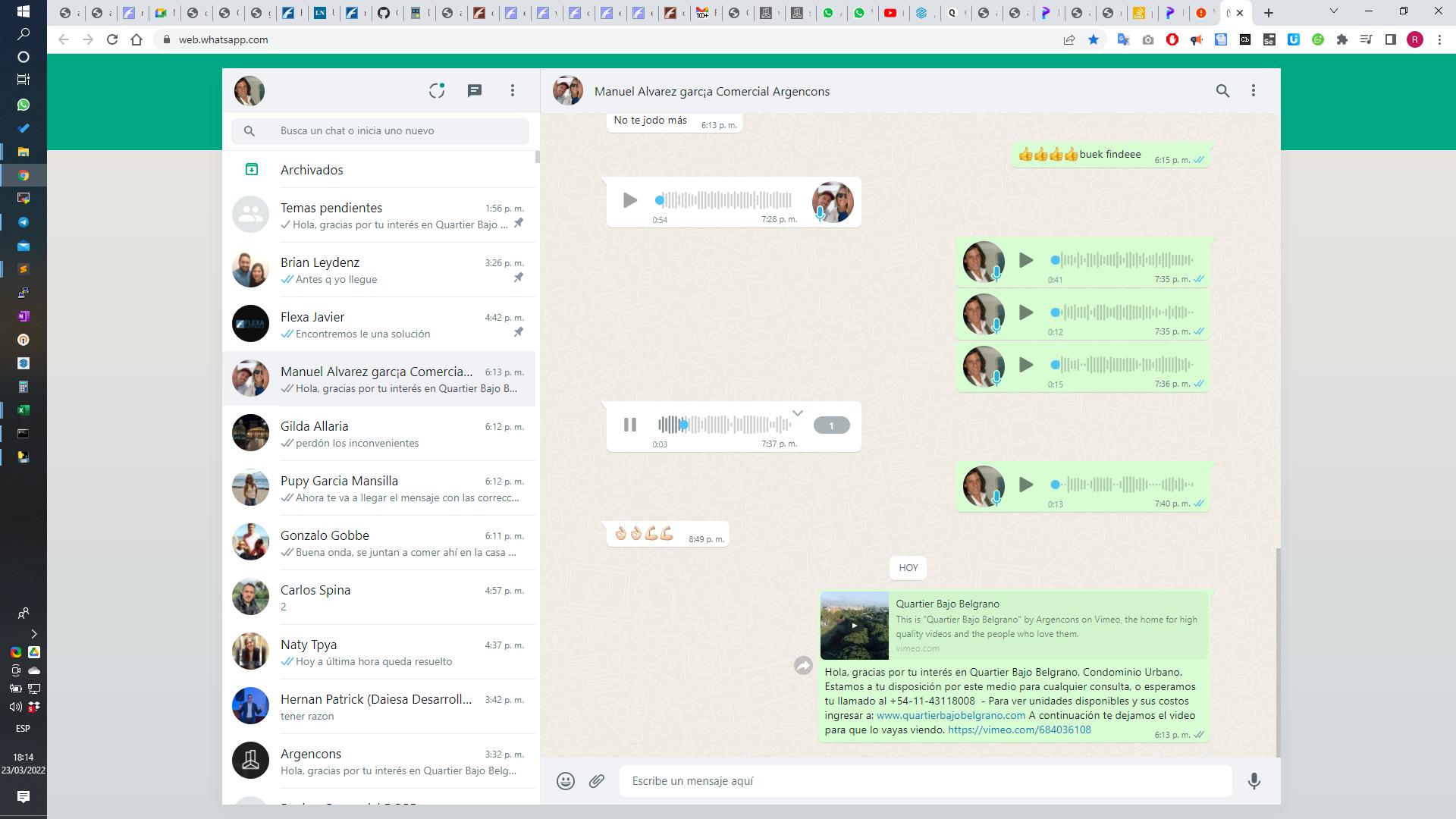Viewport: 1456px width, 819px height.
Task: Open Flexa Javier chat
Action: [x=379, y=325]
